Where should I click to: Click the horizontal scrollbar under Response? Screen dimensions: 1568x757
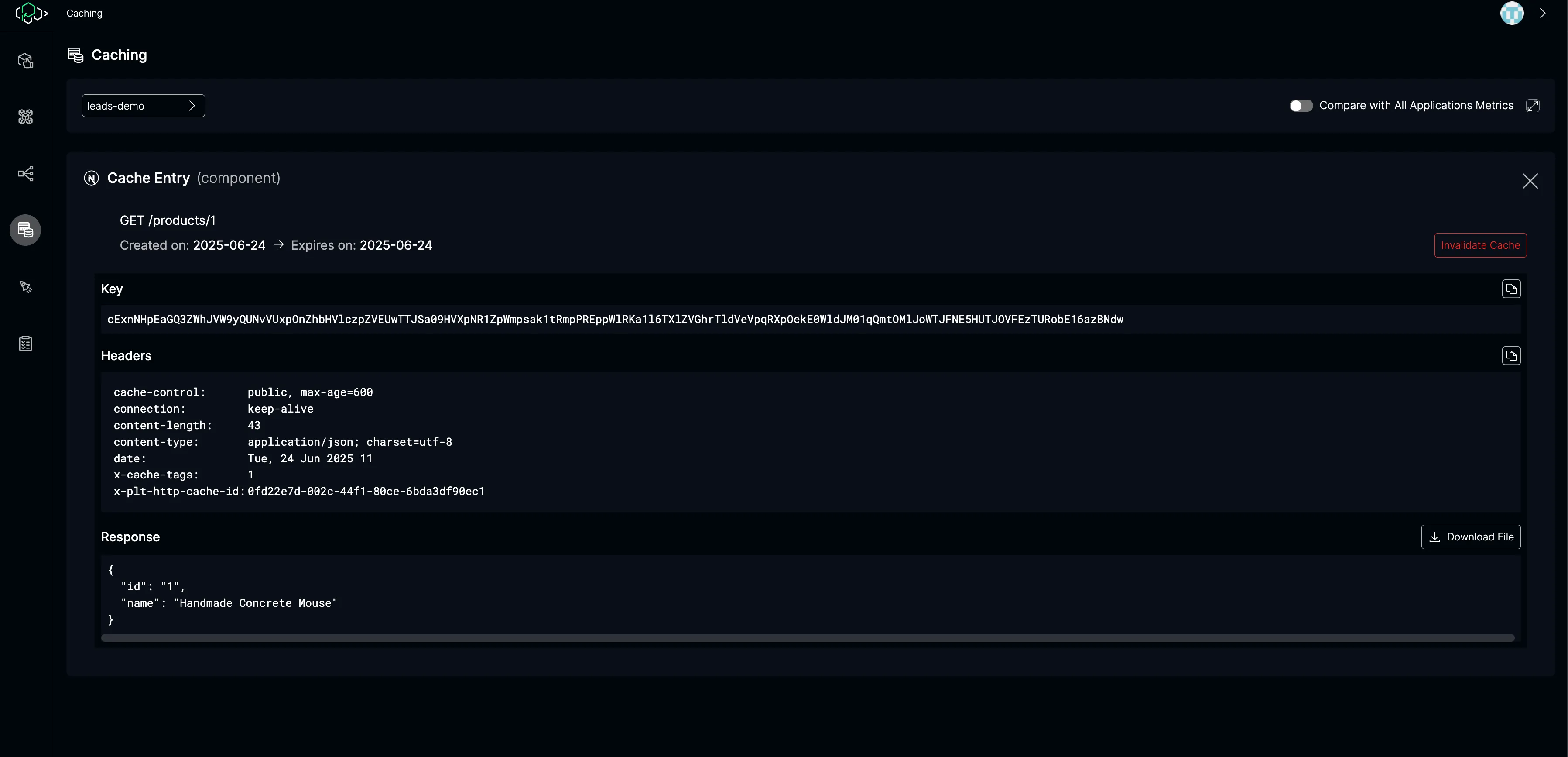(807, 638)
